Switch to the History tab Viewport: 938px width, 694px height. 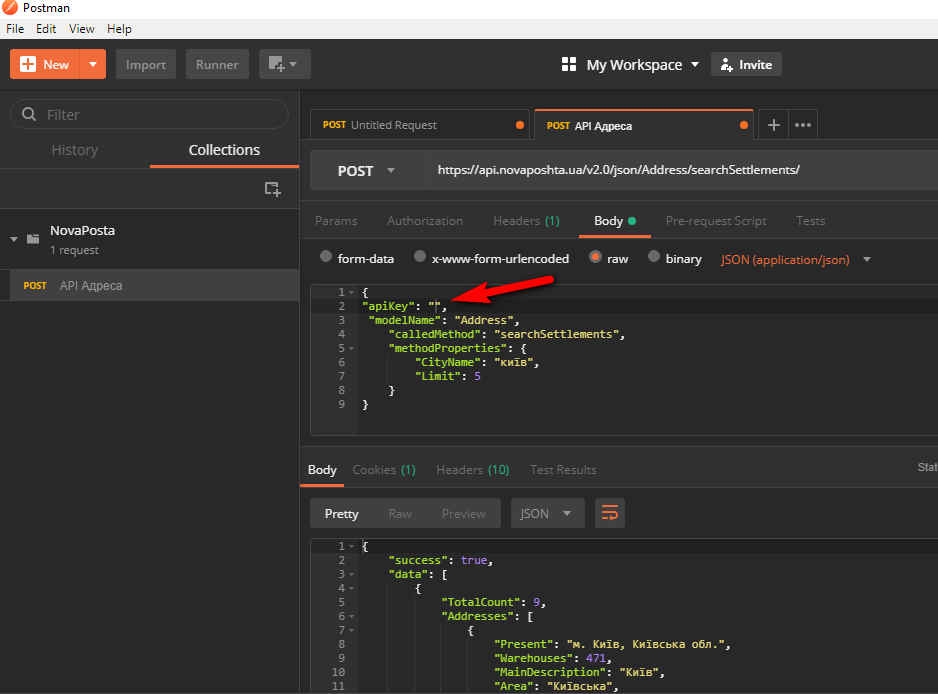click(74, 150)
